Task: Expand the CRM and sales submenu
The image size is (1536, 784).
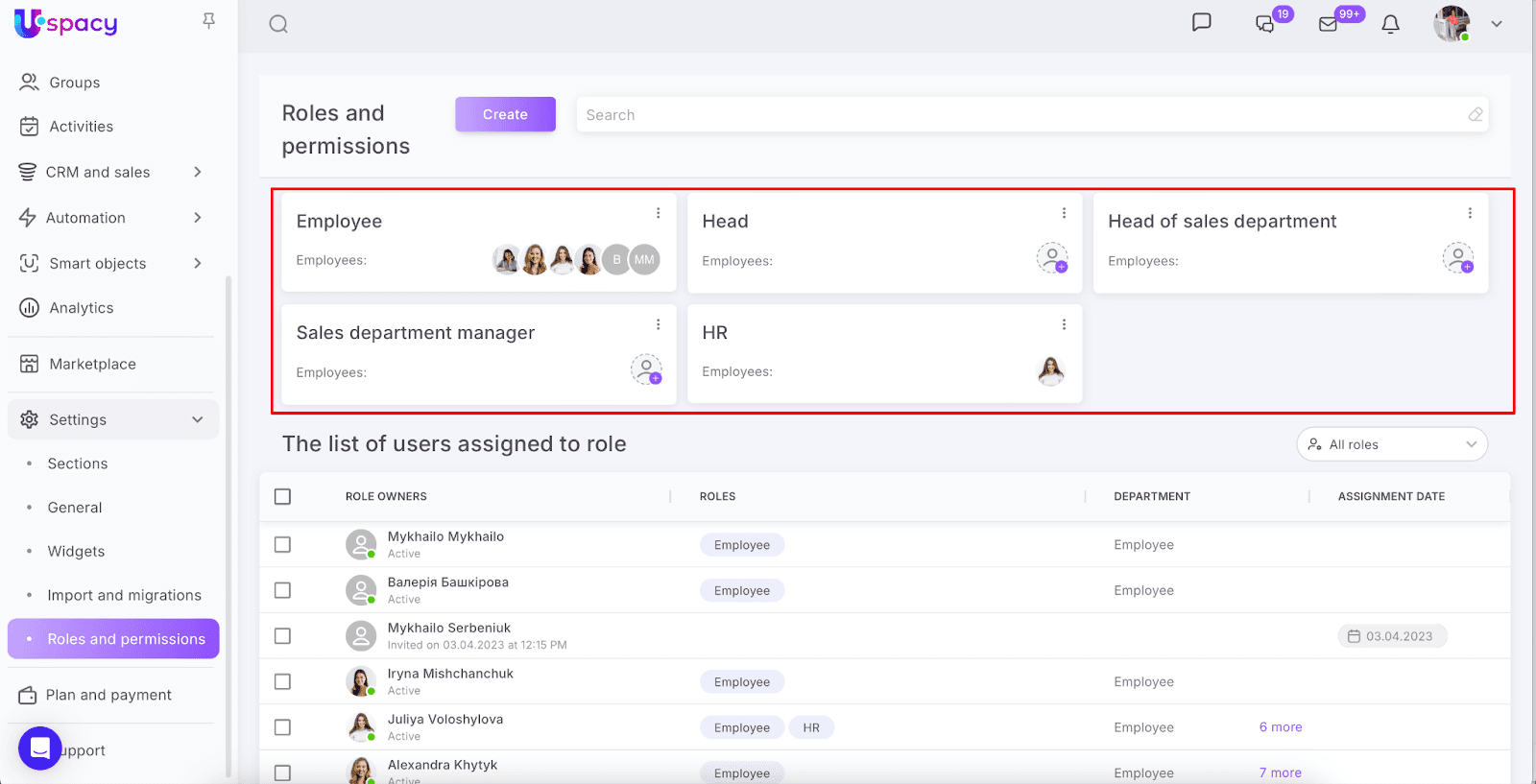Action: [x=198, y=172]
